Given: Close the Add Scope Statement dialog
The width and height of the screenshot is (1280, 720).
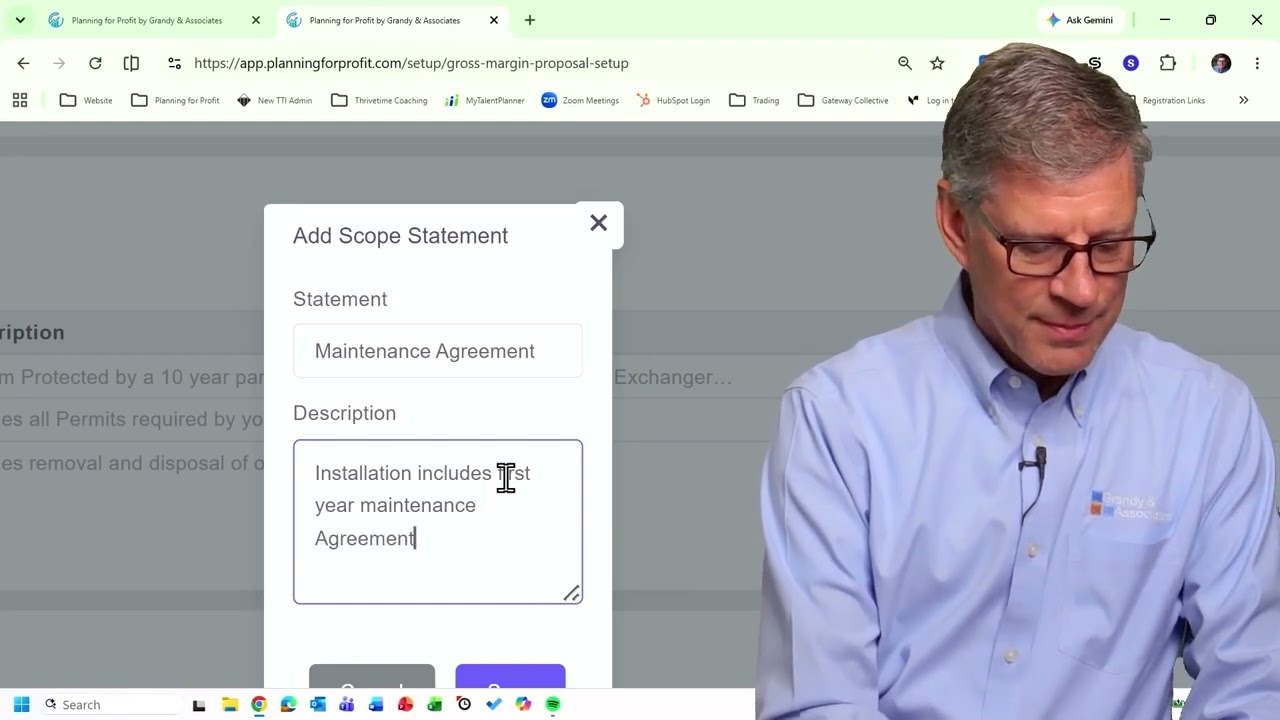Looking at the screenshot, I should 598,223.
